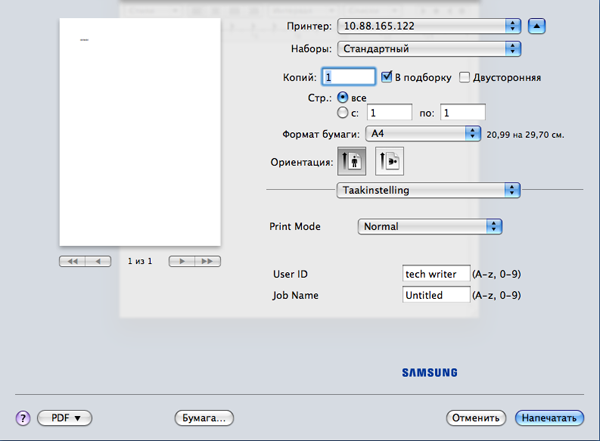
Task: Click the page preview thumbnail
Action: click(140, 132)
